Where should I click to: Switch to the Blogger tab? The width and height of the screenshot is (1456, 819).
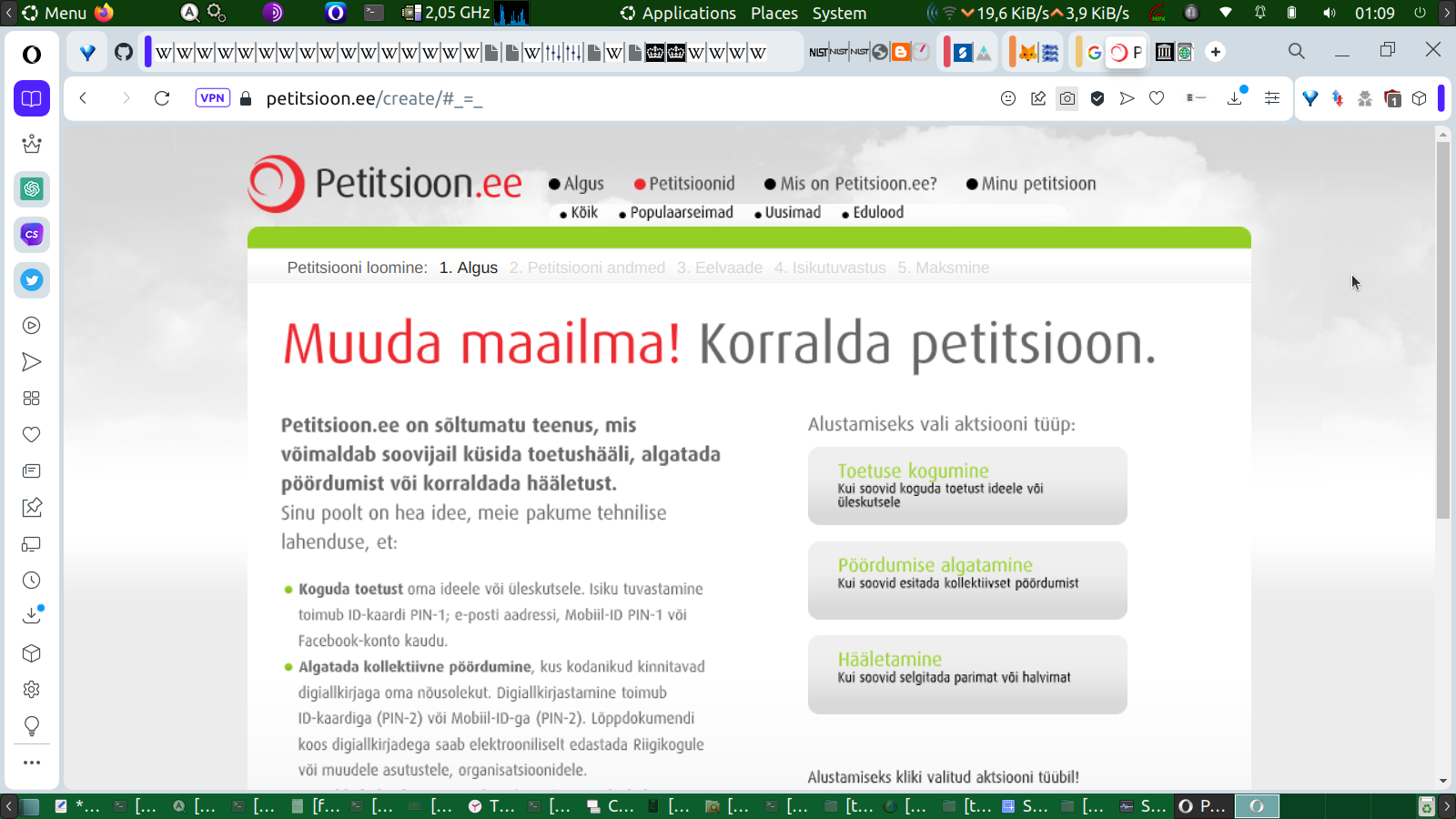[901, 52]
